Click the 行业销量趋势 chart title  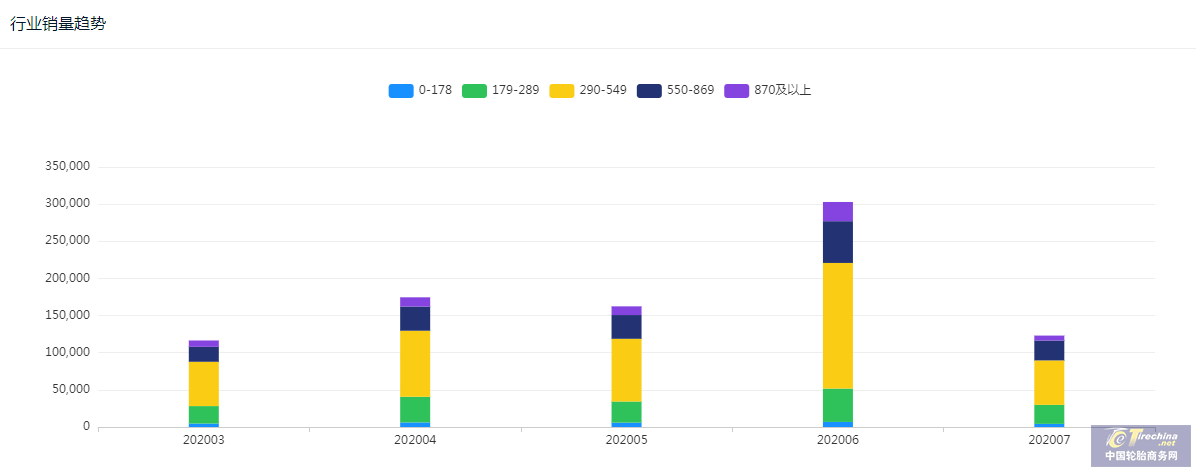tap(58, 24)
